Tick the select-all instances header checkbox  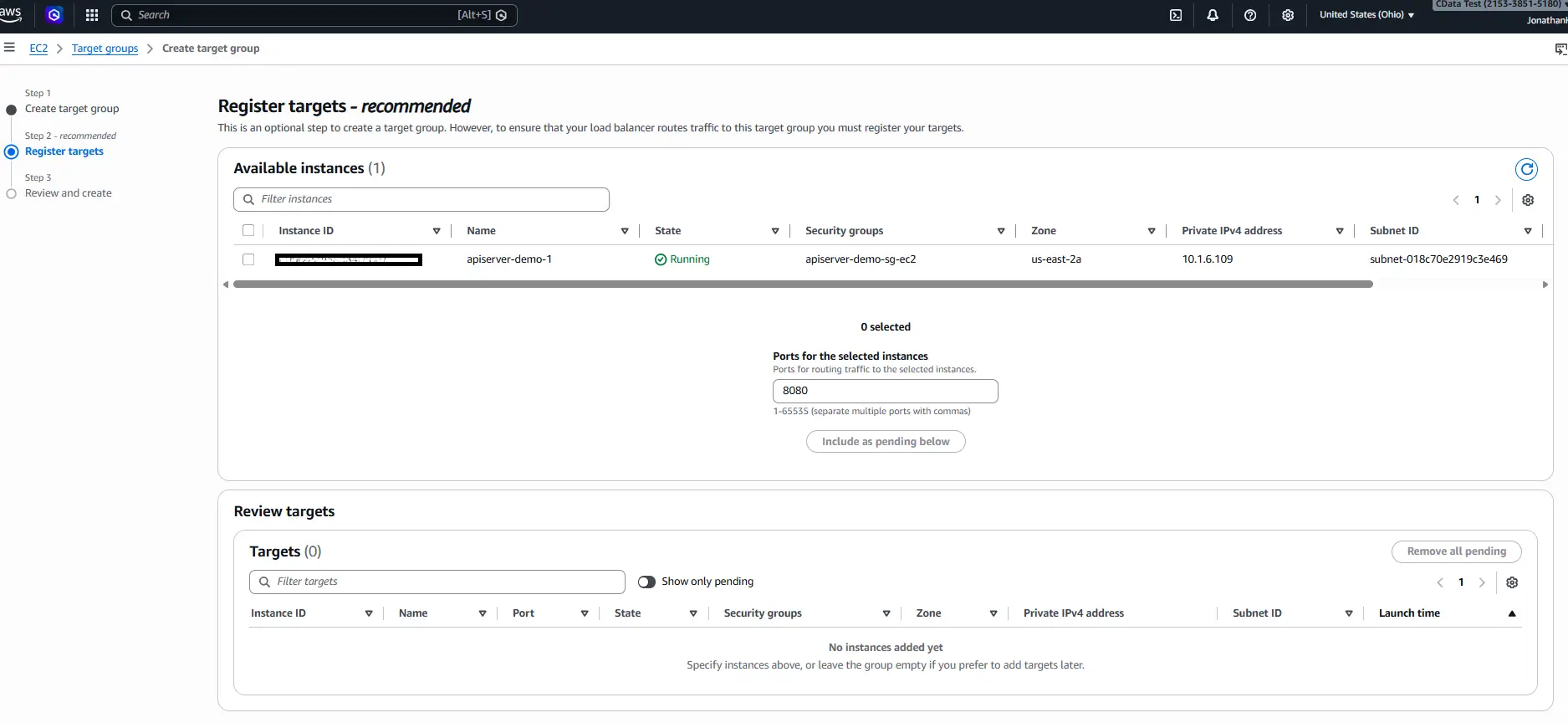pyautogui.click(x=248, y=230)
